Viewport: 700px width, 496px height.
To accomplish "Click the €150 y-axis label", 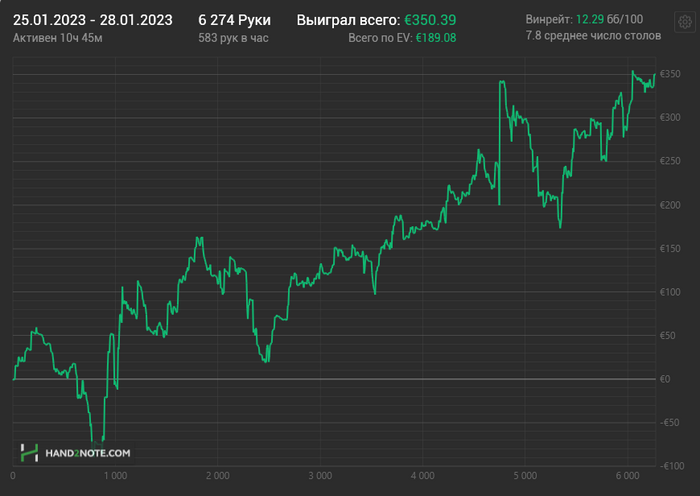I will tap(670, 248).
